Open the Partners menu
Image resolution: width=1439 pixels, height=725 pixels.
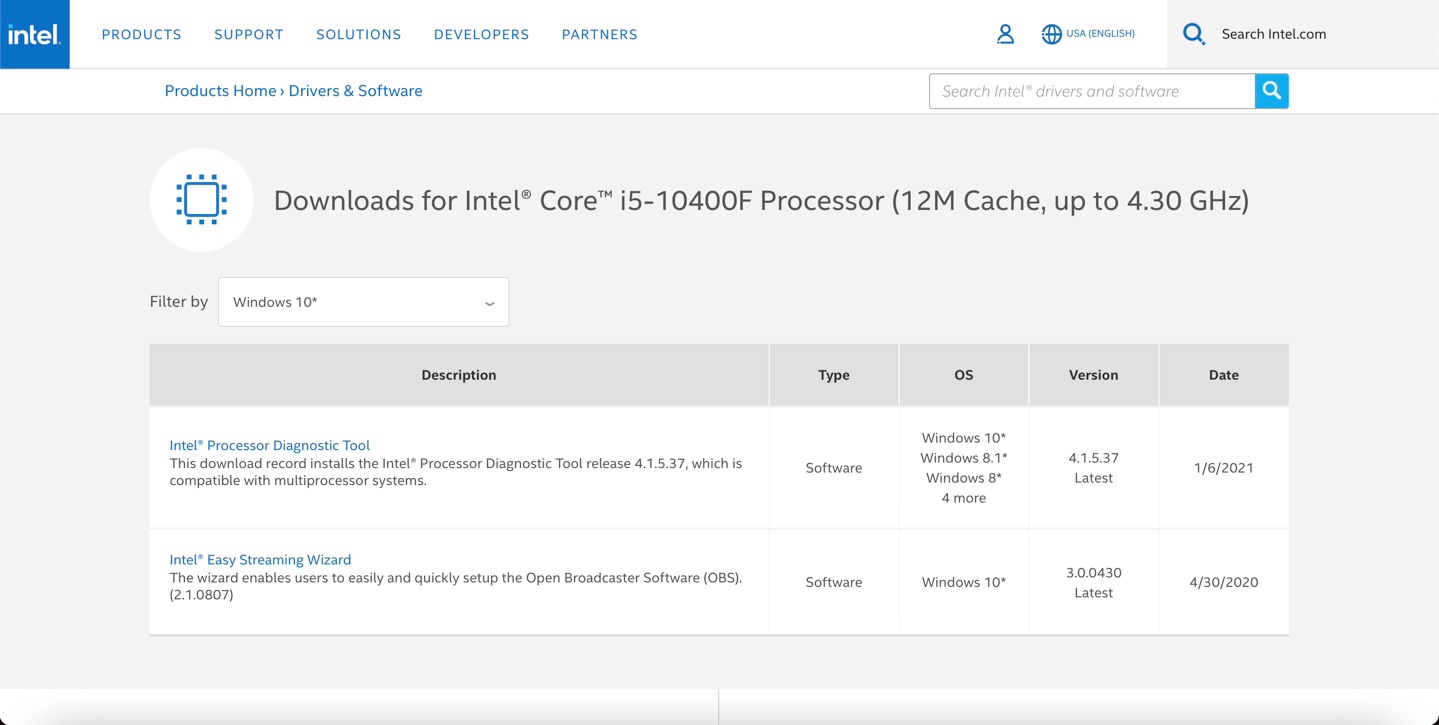599,34
